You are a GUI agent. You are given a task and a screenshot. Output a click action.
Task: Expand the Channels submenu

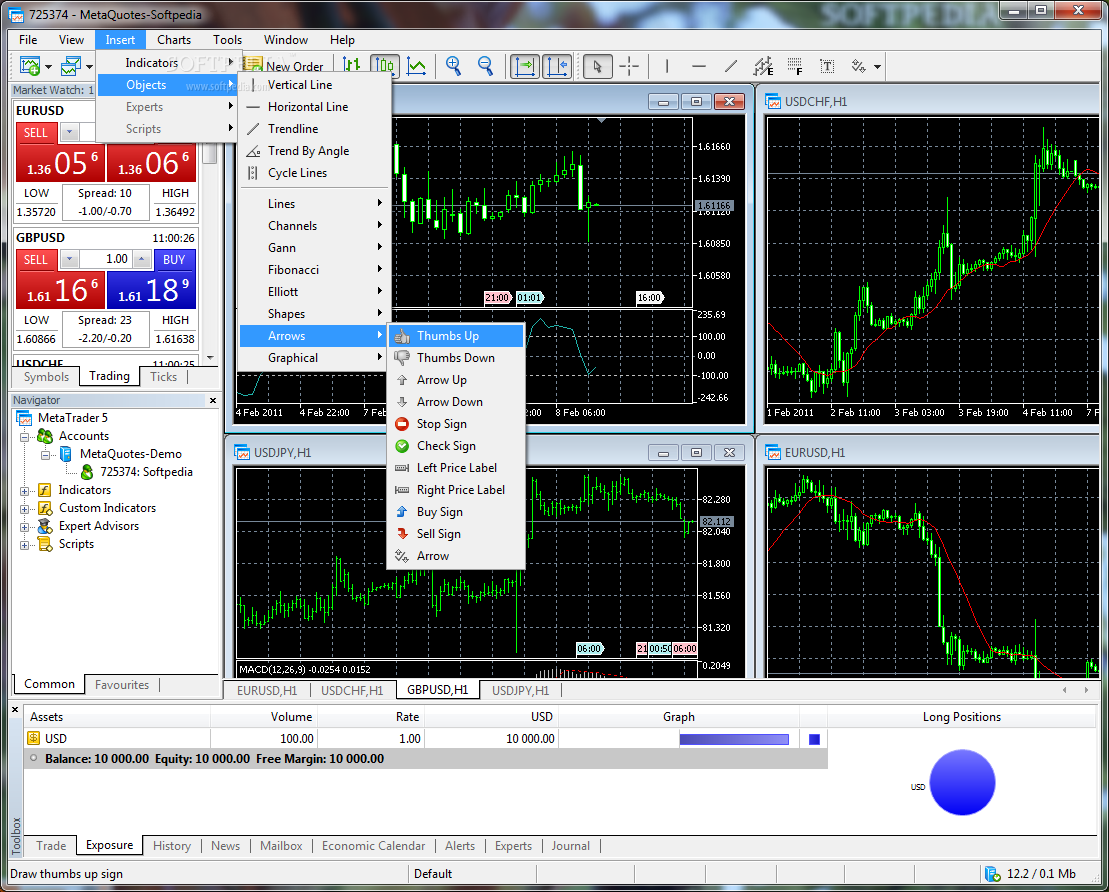[x=315, y=226]
